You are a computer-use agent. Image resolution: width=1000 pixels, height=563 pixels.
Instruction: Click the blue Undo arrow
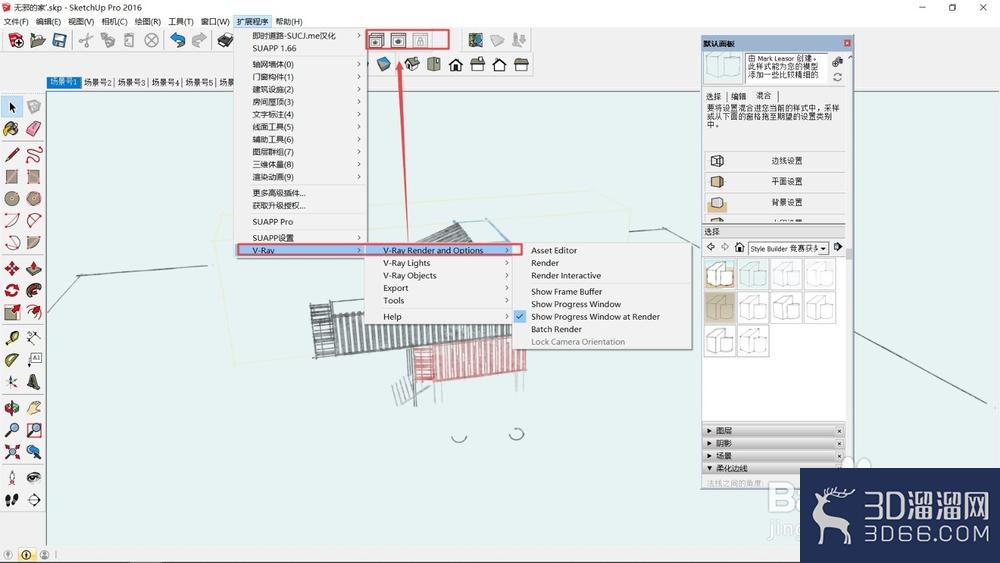point(177,41)
